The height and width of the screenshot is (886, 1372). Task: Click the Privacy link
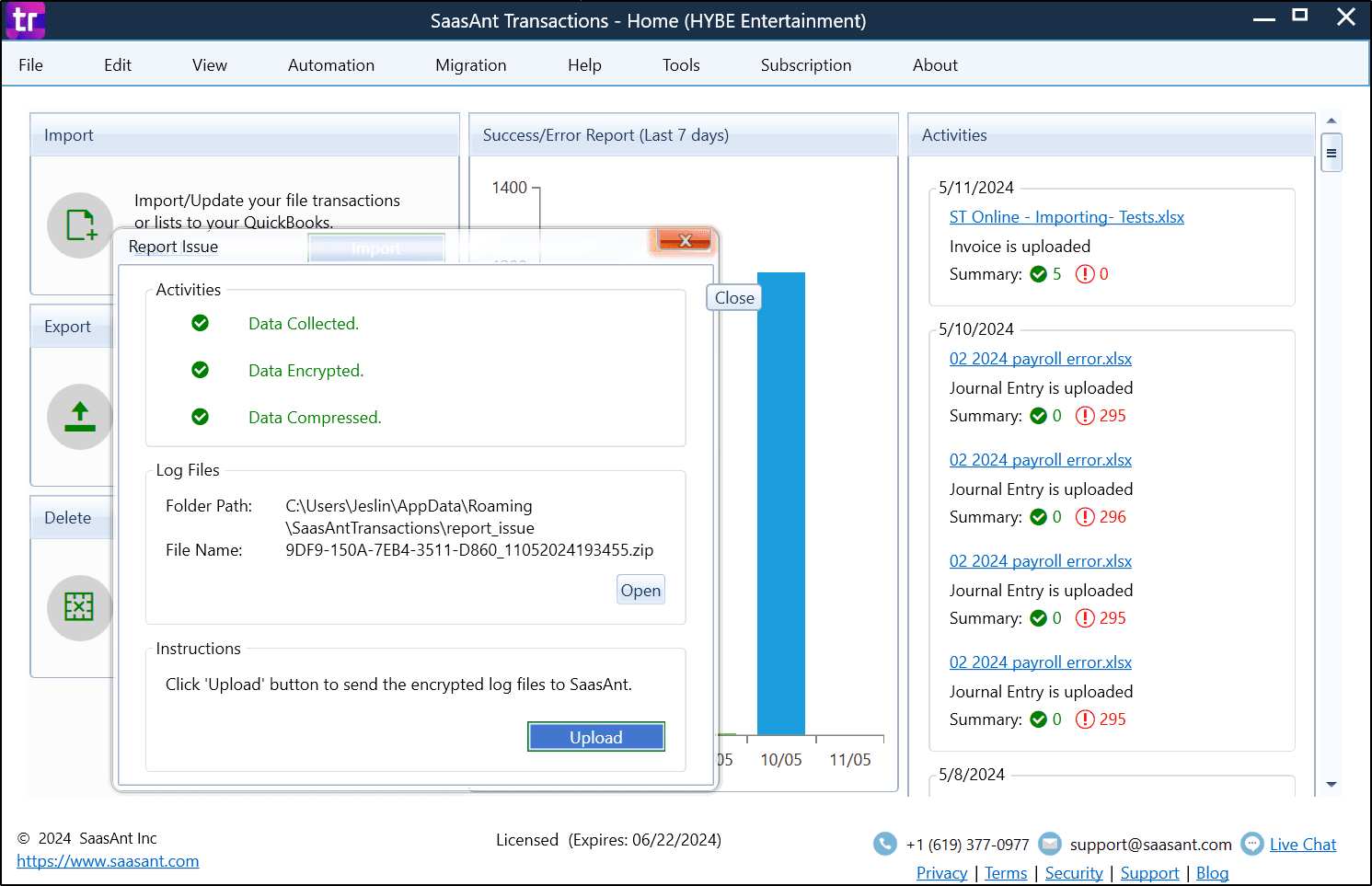coord(942,873)
